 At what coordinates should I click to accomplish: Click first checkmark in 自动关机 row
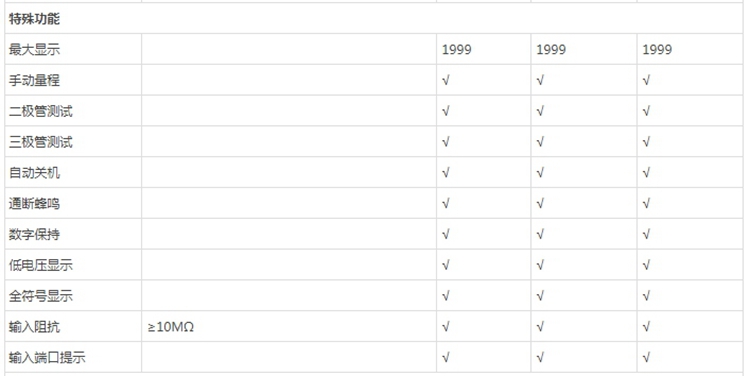pyautogui.click(x=446, y=173)
